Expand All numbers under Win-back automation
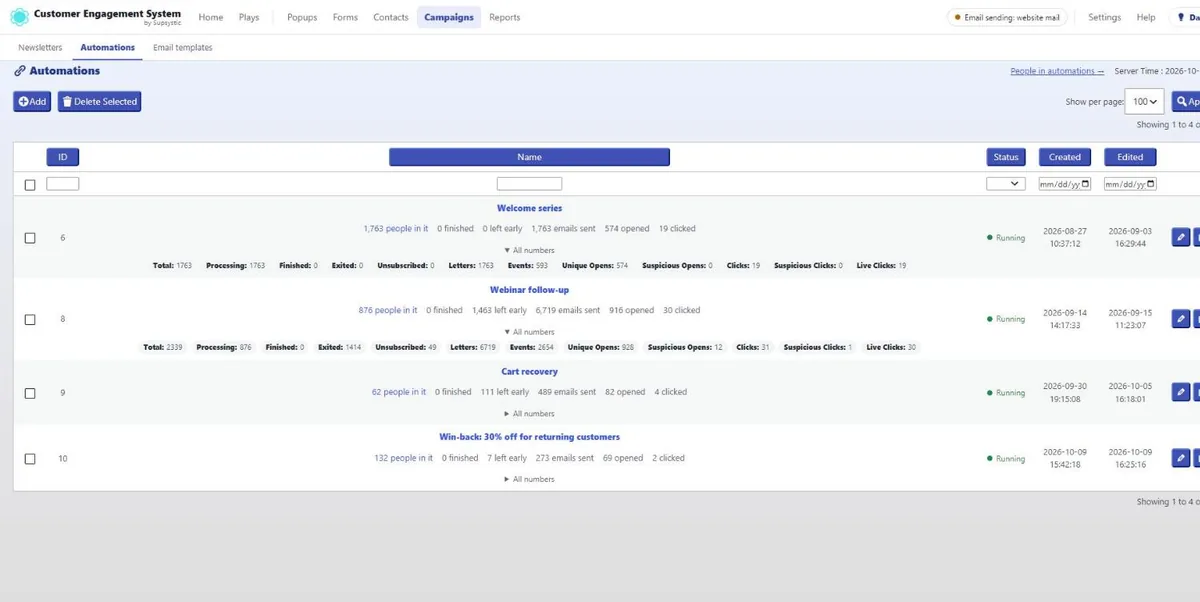Viewport: 1200px width, 602px height. click(529, 479)
